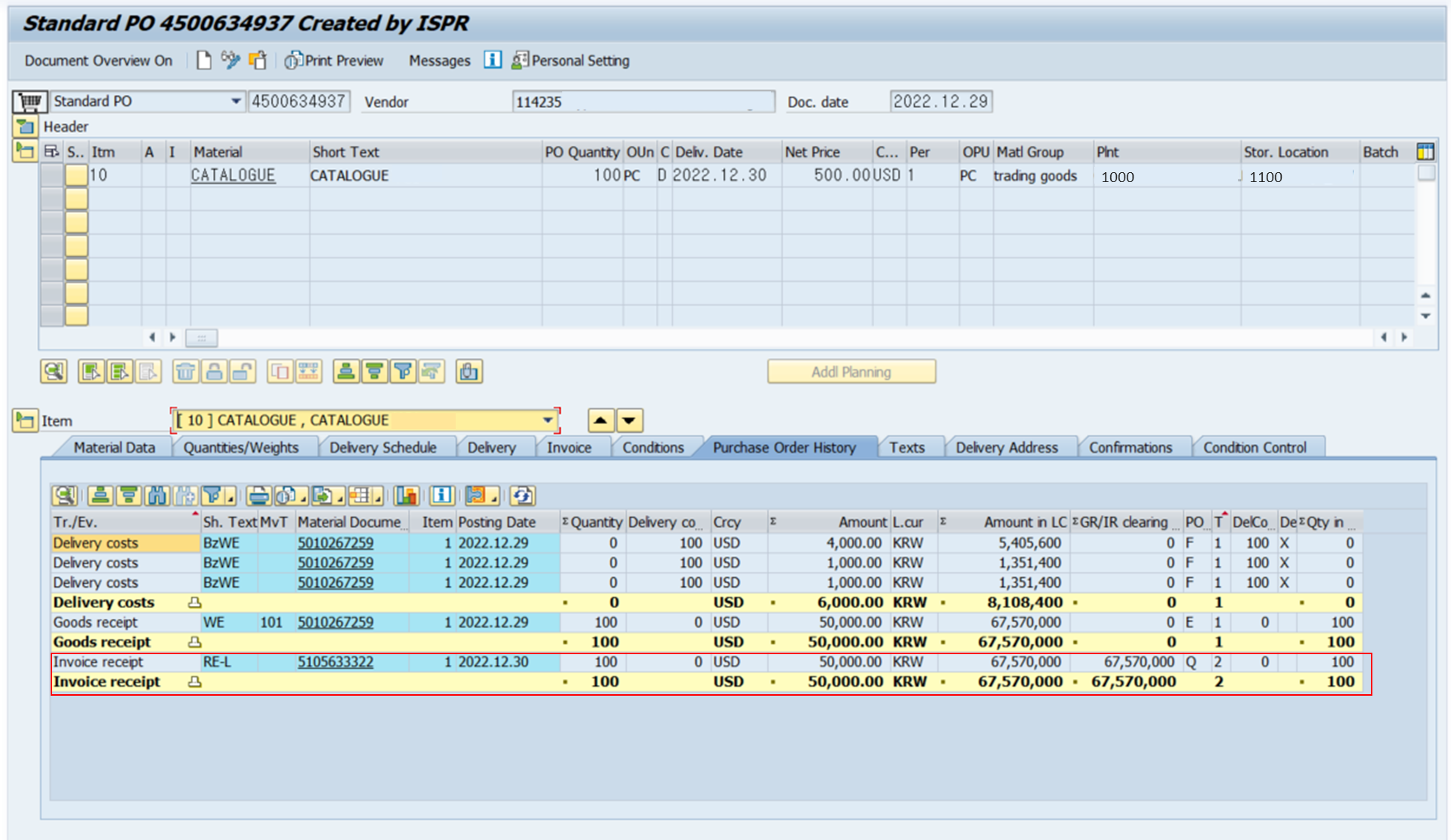Switch to the Conditions tab

(x=653, y=447)
